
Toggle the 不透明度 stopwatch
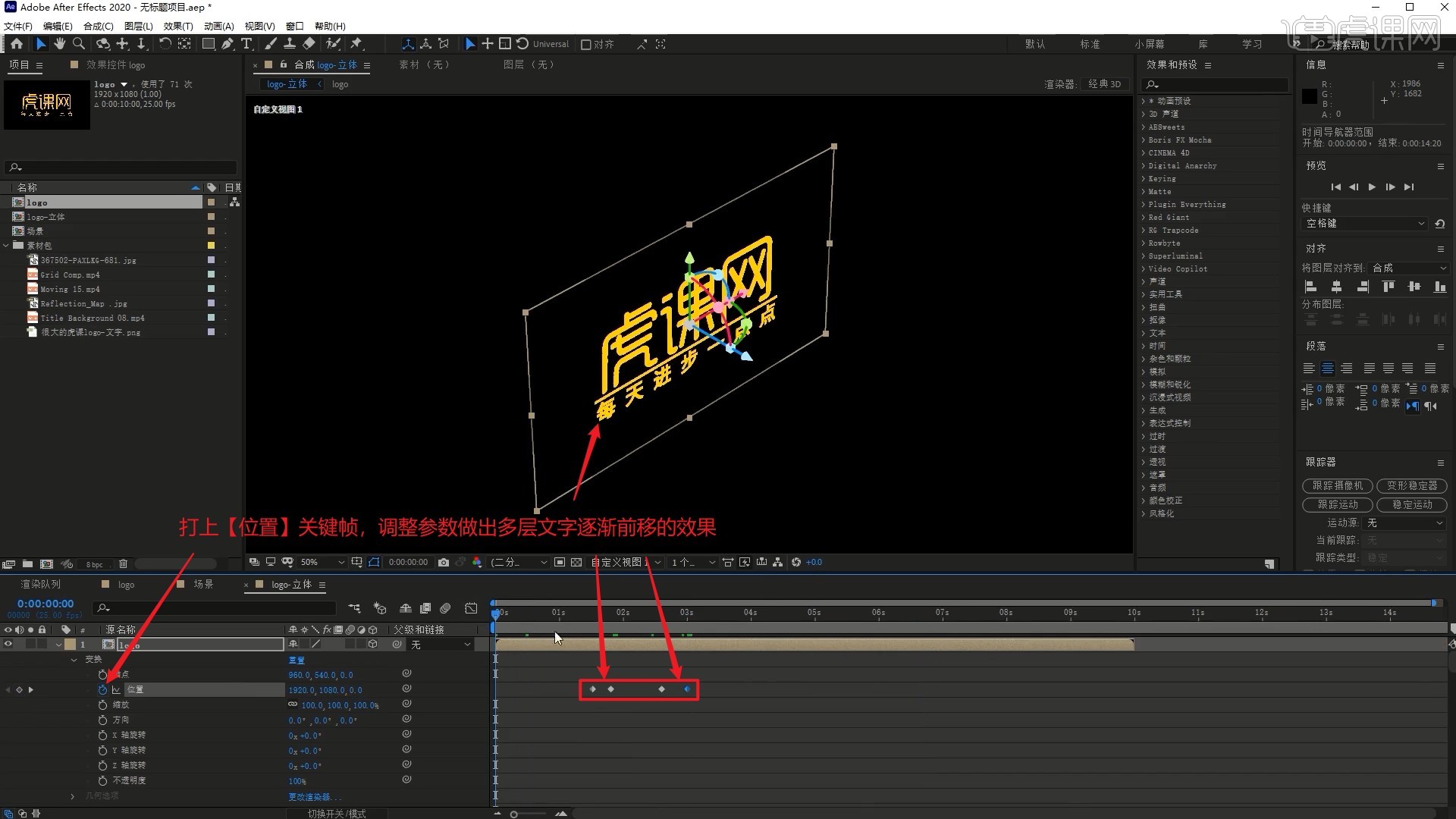102,781
